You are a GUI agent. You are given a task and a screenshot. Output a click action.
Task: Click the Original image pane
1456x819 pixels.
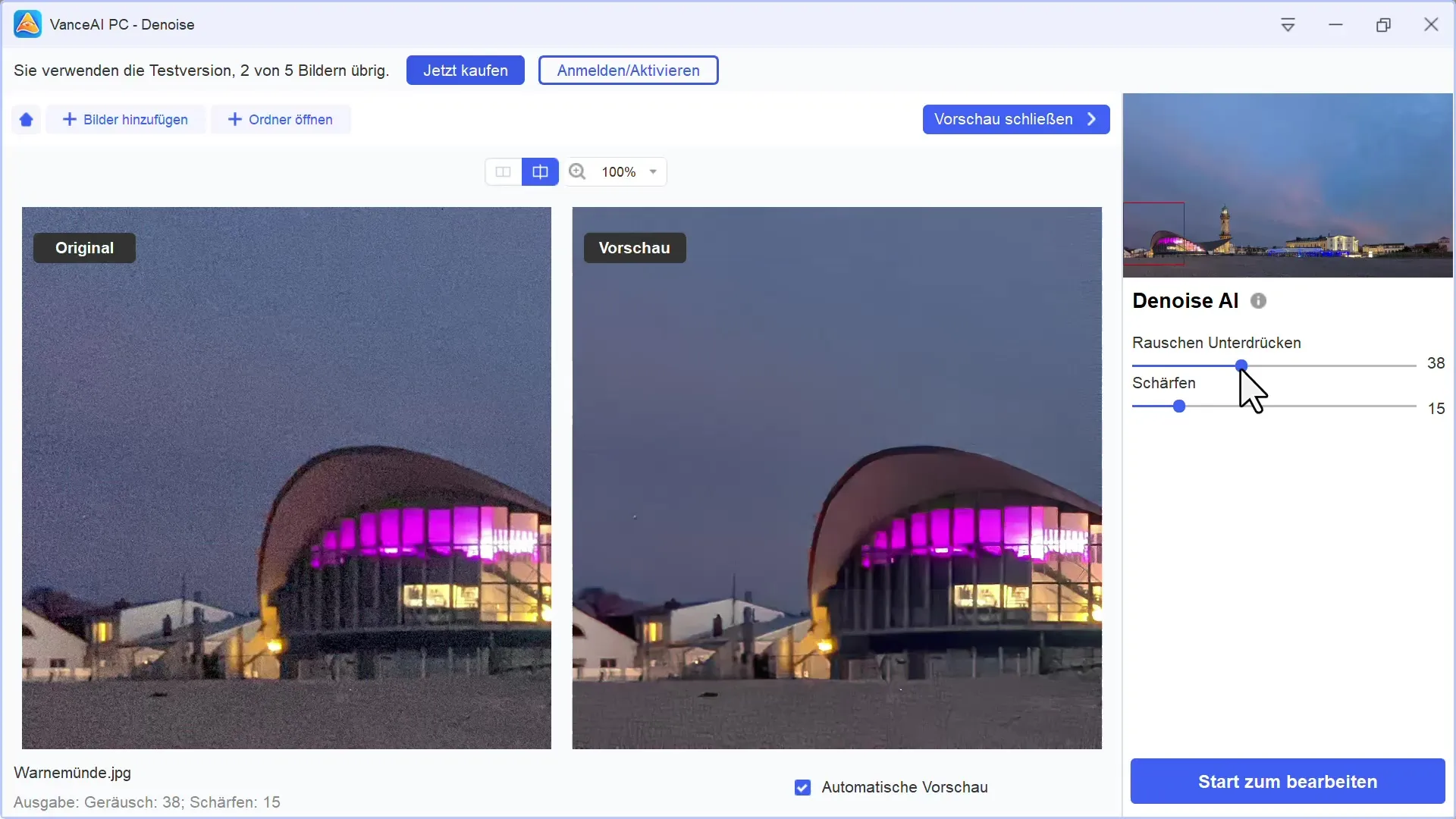287,478
